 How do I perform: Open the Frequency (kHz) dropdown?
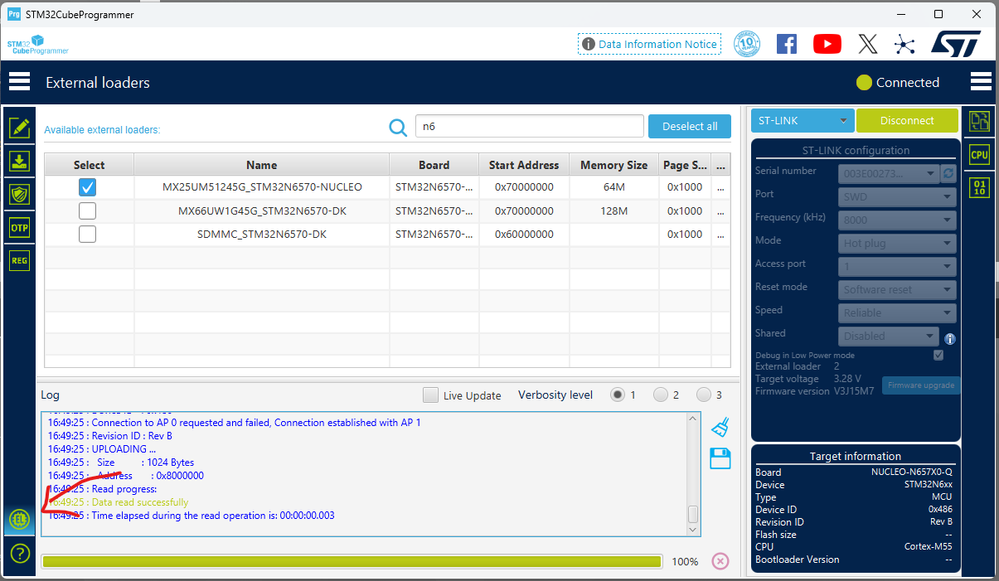click(897, 220)
